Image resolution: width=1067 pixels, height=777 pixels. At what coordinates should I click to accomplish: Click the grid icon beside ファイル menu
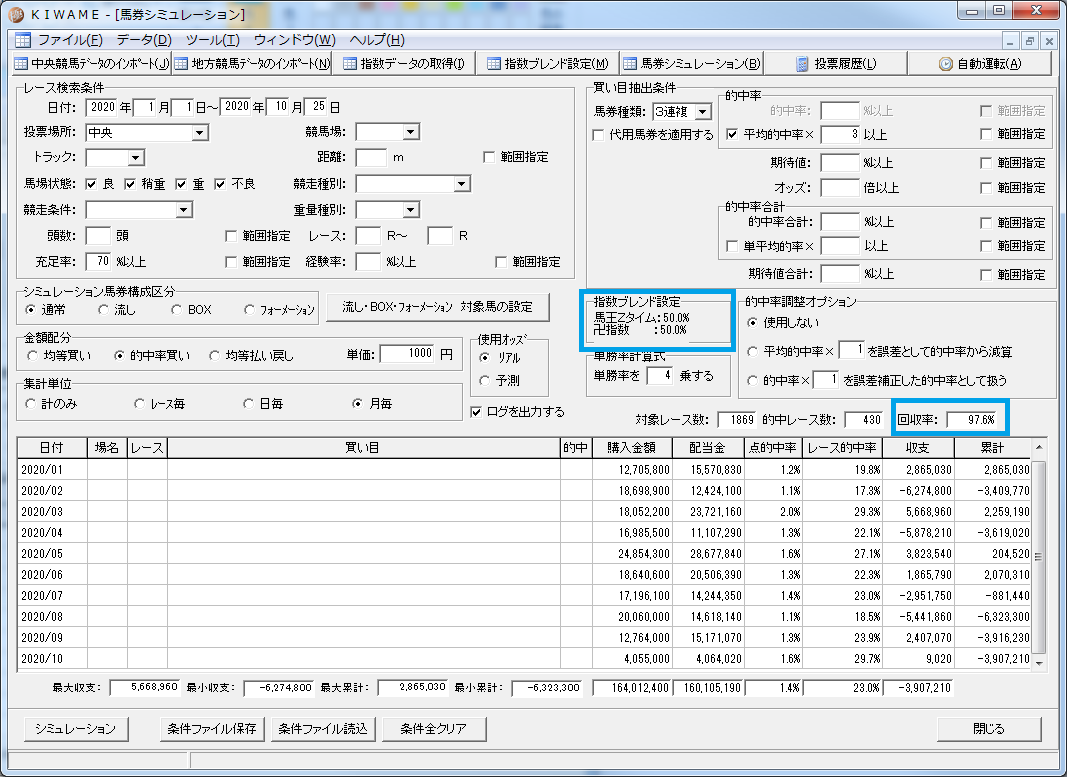click(x=22, y=40)
